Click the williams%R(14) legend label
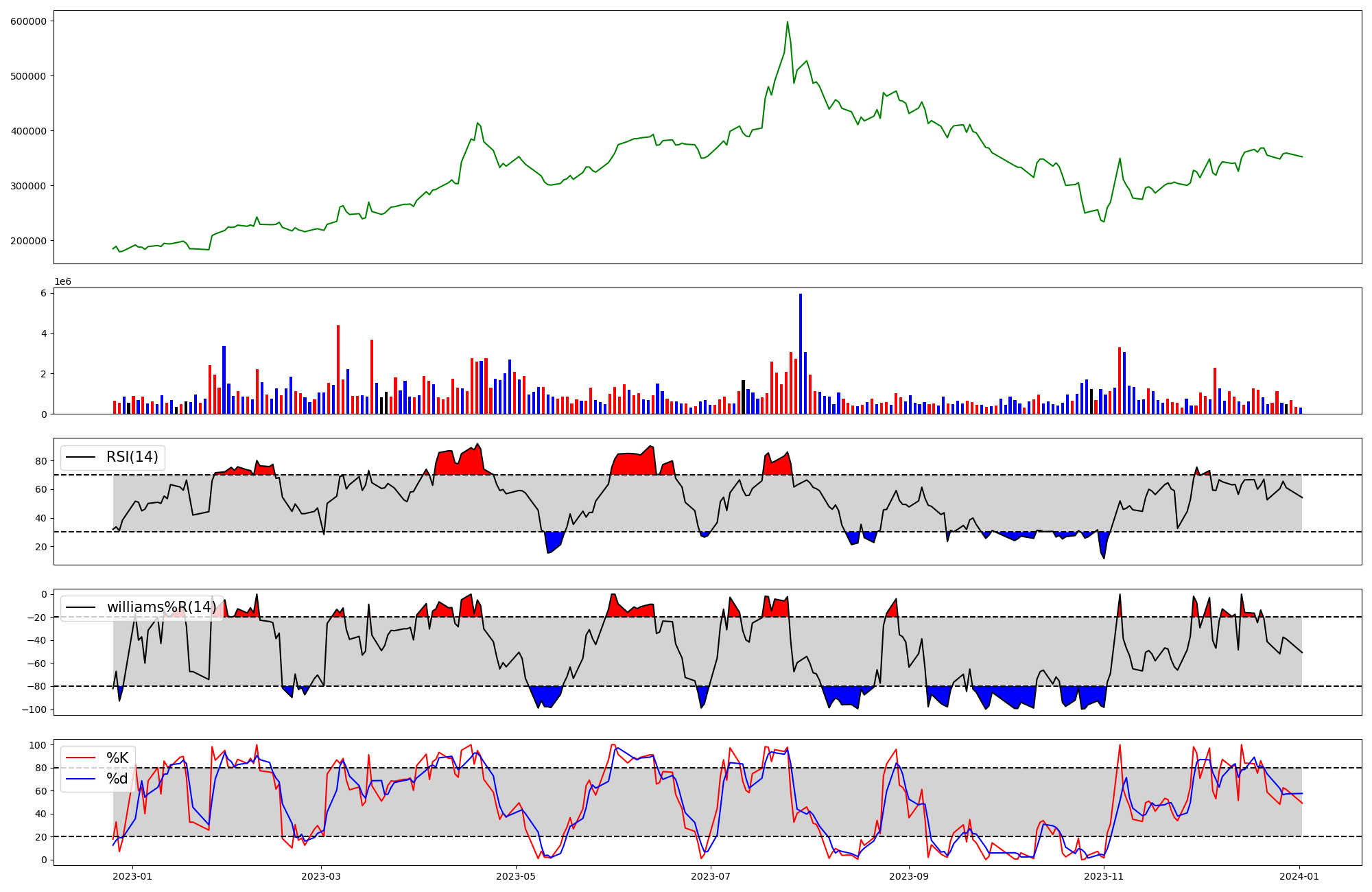The width and height of the screenshot is (1372, 892). tap(161, 607)
